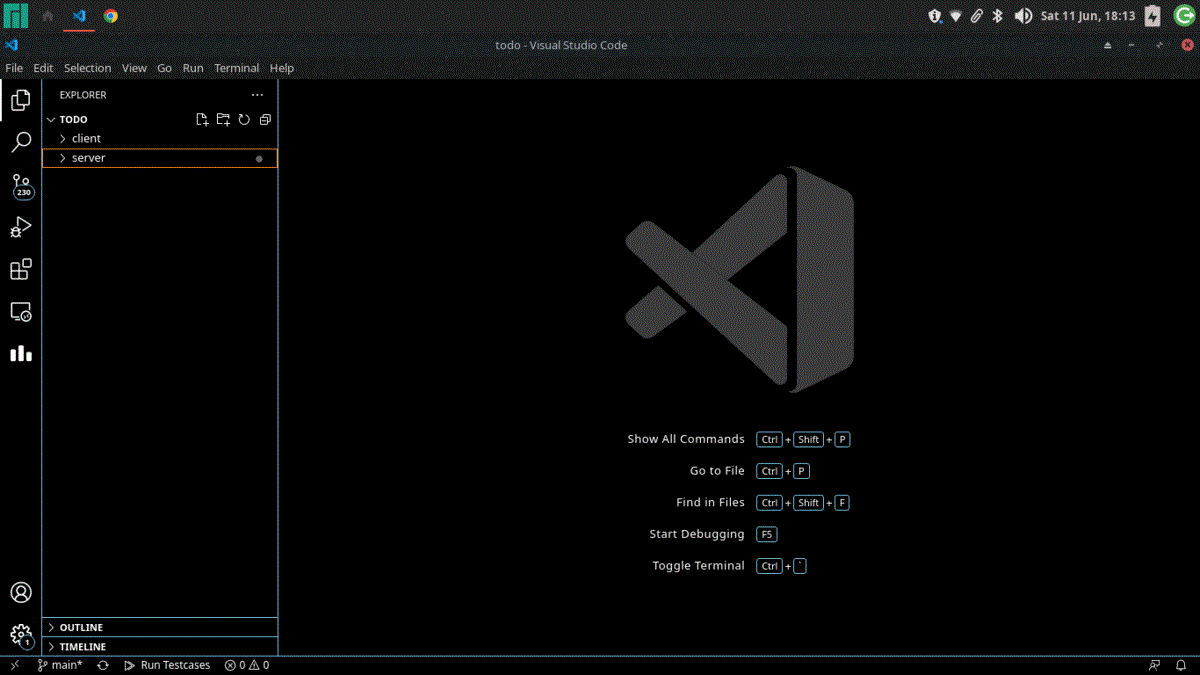Click the battery power tray icon
This screenshot has height=675, width=1200.
1153,16
